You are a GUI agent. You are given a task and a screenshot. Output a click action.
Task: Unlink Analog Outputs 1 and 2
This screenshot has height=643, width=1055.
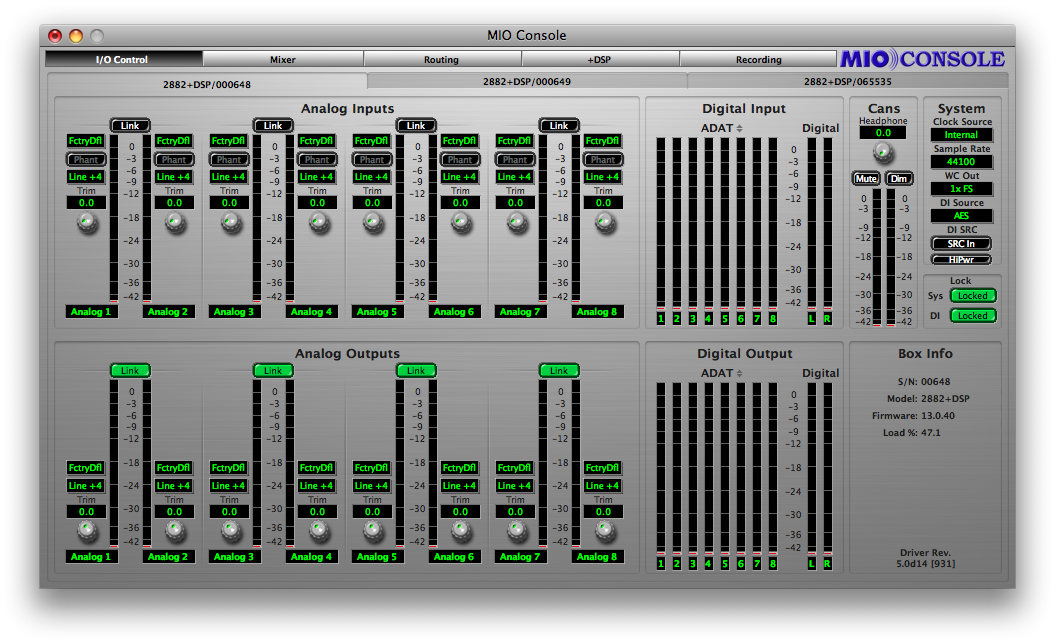point(130,371)
